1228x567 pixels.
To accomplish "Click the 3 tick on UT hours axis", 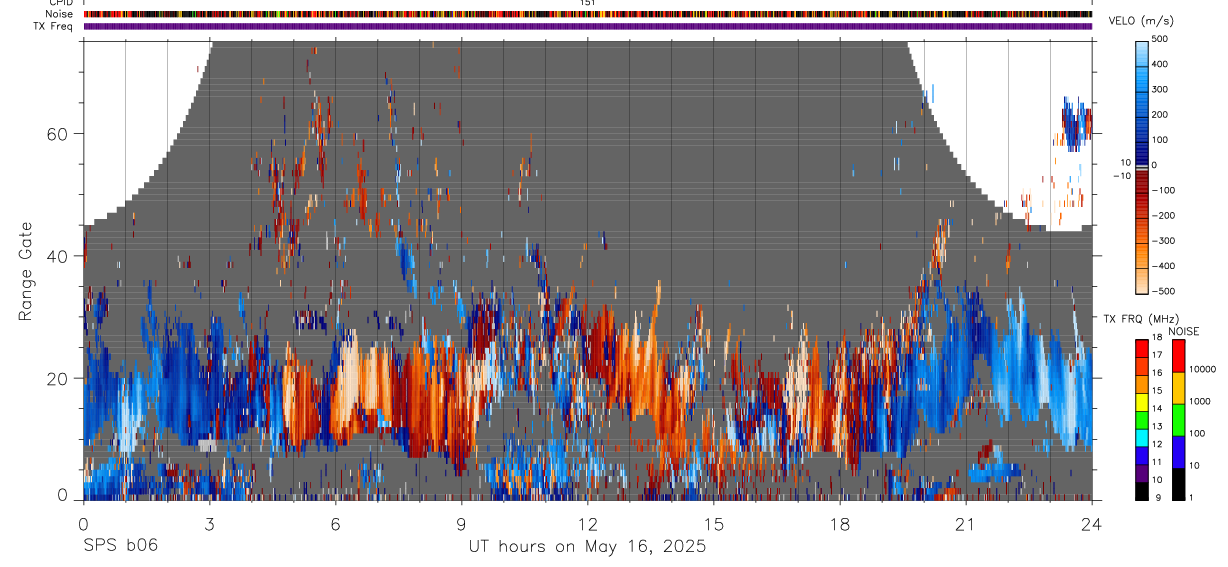I will tap(210, 523).
